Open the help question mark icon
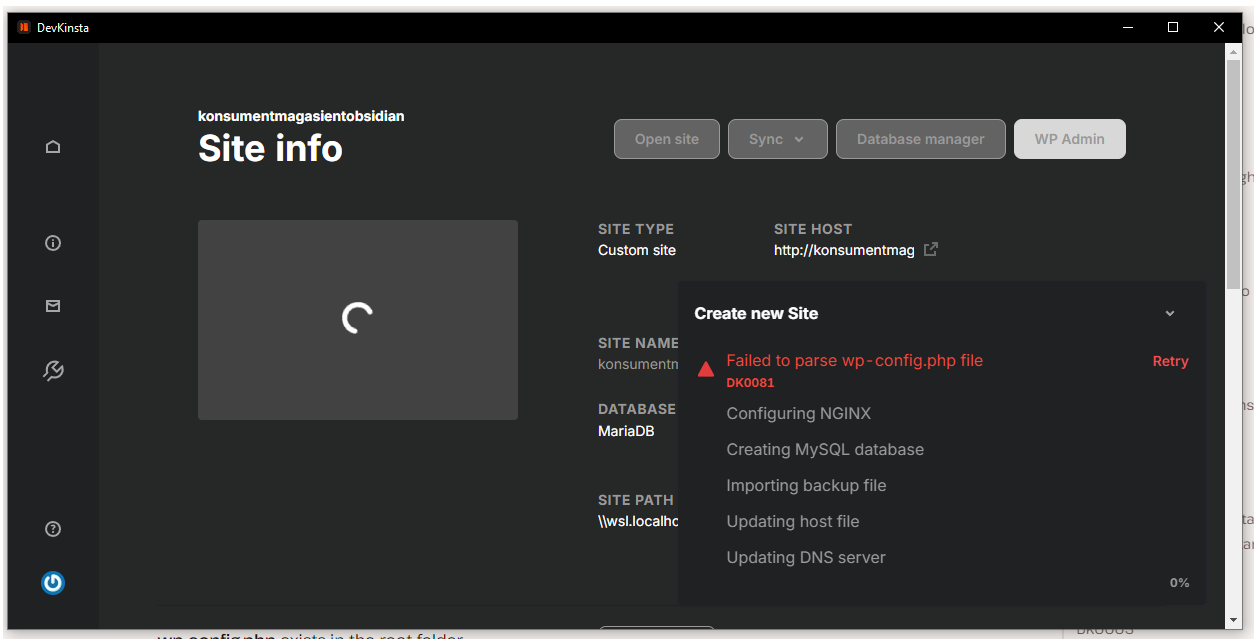Image resolution: width=1254 pixels, height=642 pixels. 53,529
